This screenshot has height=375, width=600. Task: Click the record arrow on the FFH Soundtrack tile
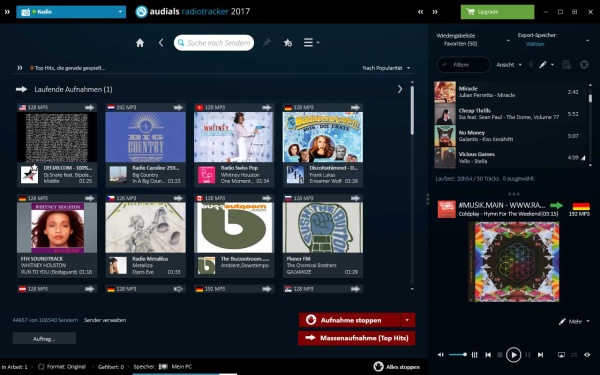pyautogui.click(x=90, y=198)
